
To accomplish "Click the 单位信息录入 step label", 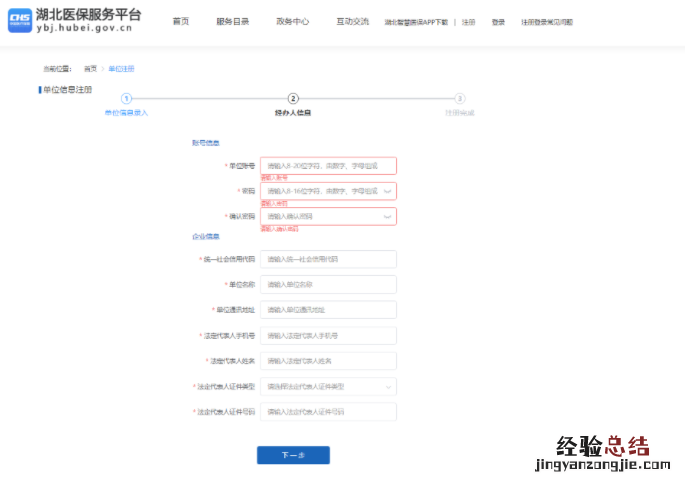I will point(126,113).
